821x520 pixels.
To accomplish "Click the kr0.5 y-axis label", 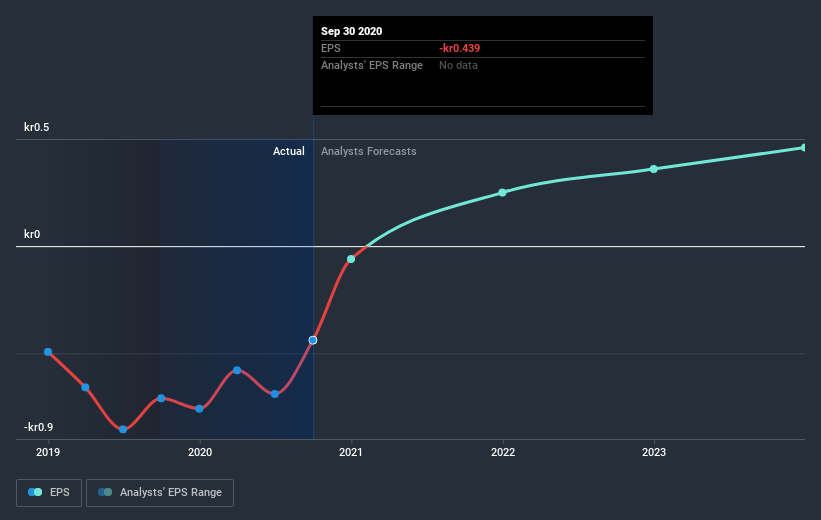I will tap(37, 127).
